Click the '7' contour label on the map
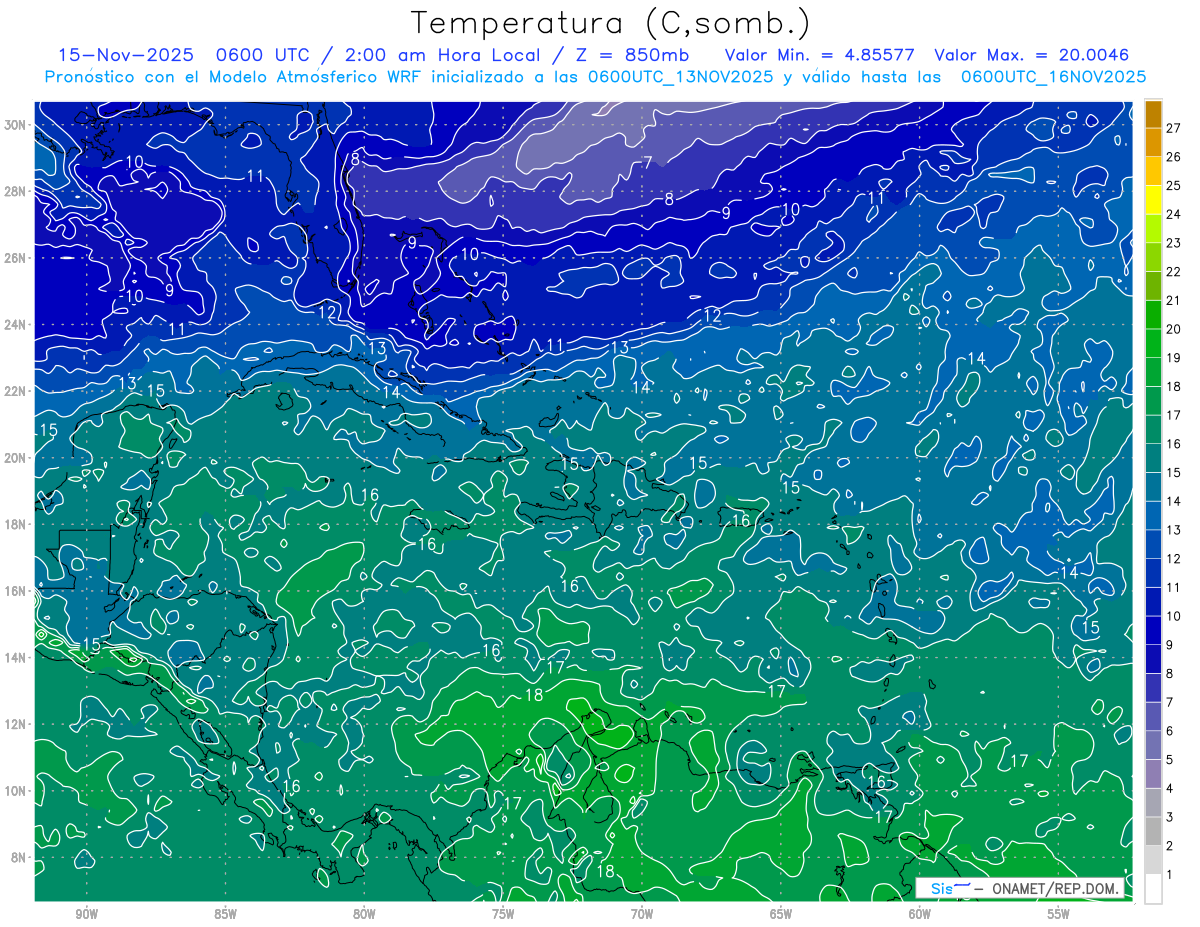Image resolution: width=1200 pixels, height=927 pixels. [647, 162]
